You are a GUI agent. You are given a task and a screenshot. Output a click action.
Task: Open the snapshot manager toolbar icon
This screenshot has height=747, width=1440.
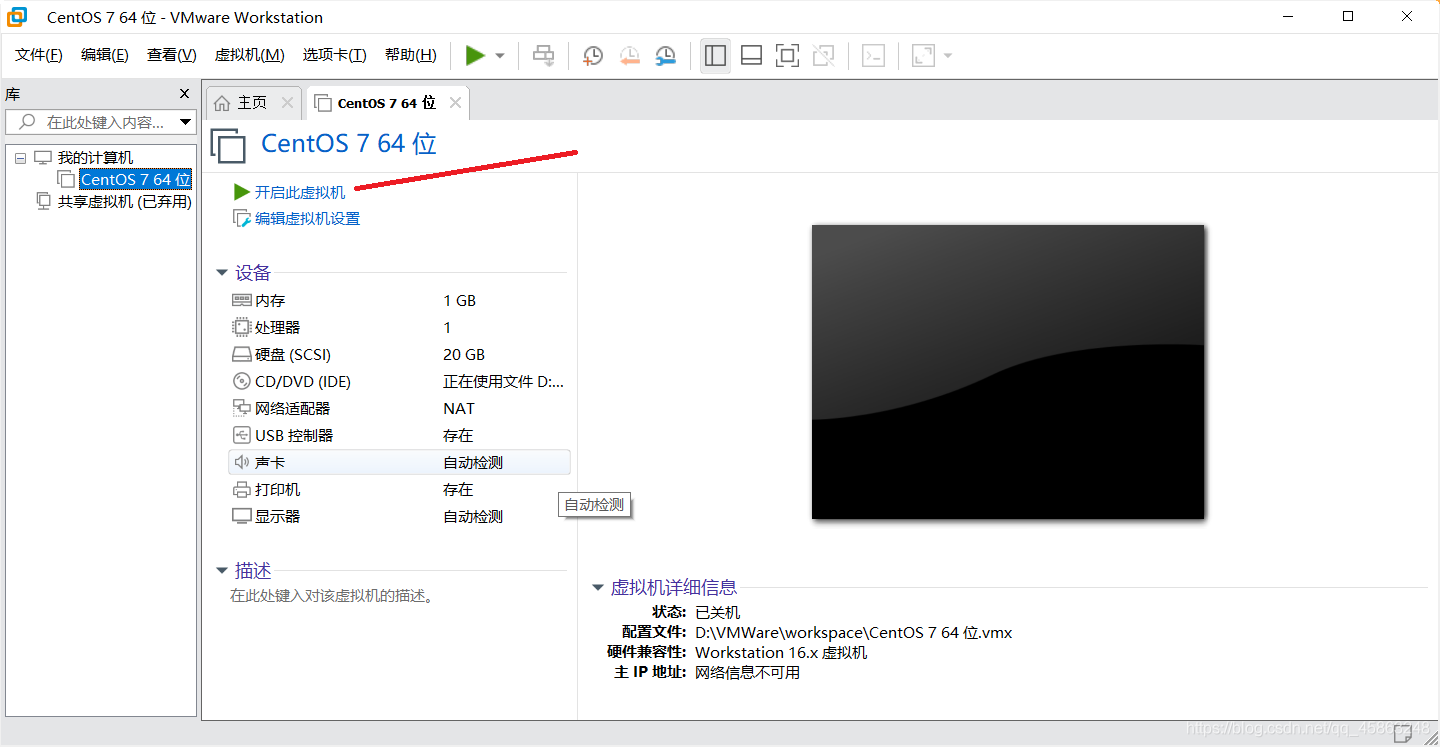pos(665,56)
